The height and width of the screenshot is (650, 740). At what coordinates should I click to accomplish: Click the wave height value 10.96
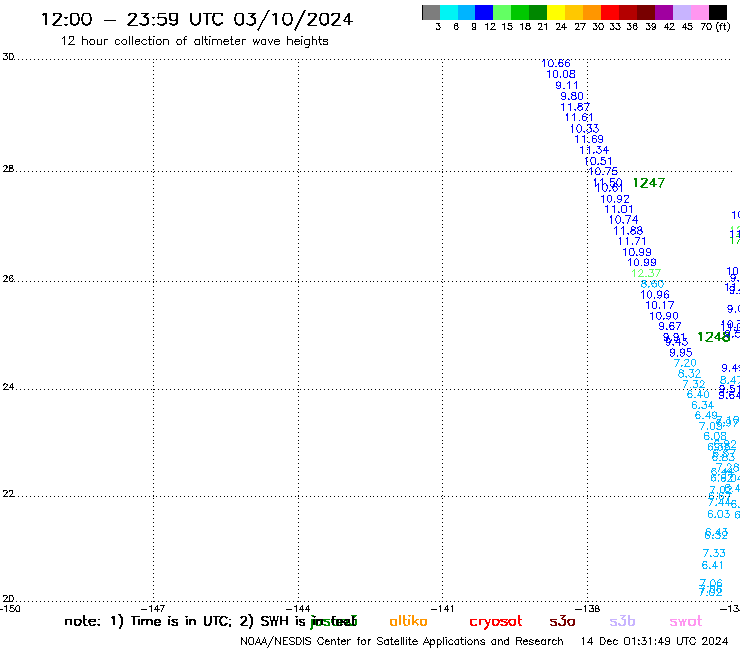pos(655,295)
